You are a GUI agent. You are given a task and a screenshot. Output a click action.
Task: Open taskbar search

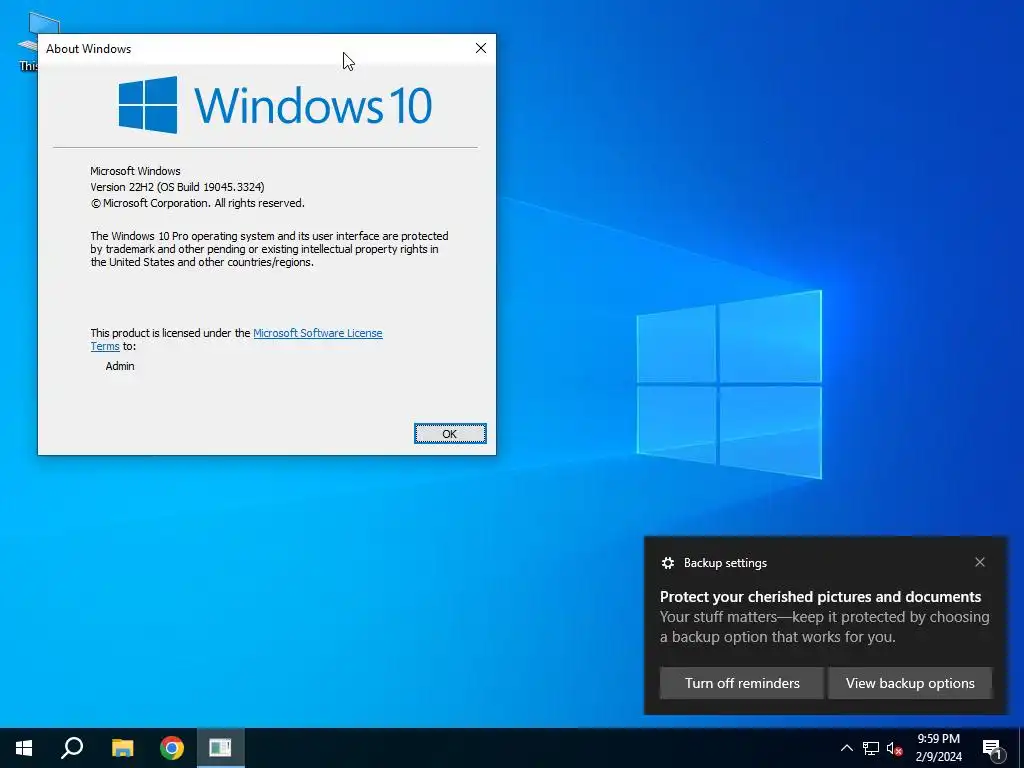pos(72,748)
